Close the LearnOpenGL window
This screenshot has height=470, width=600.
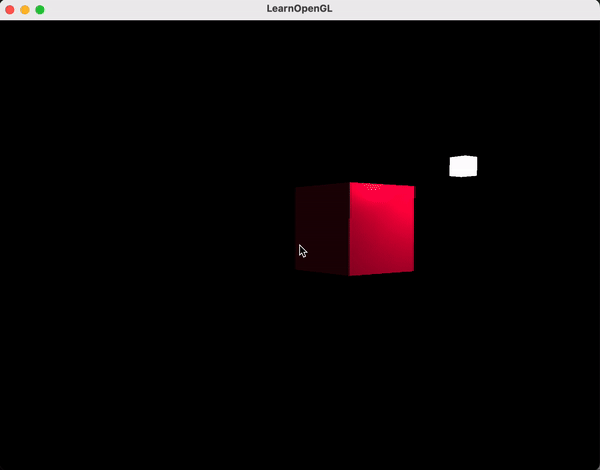10,10
